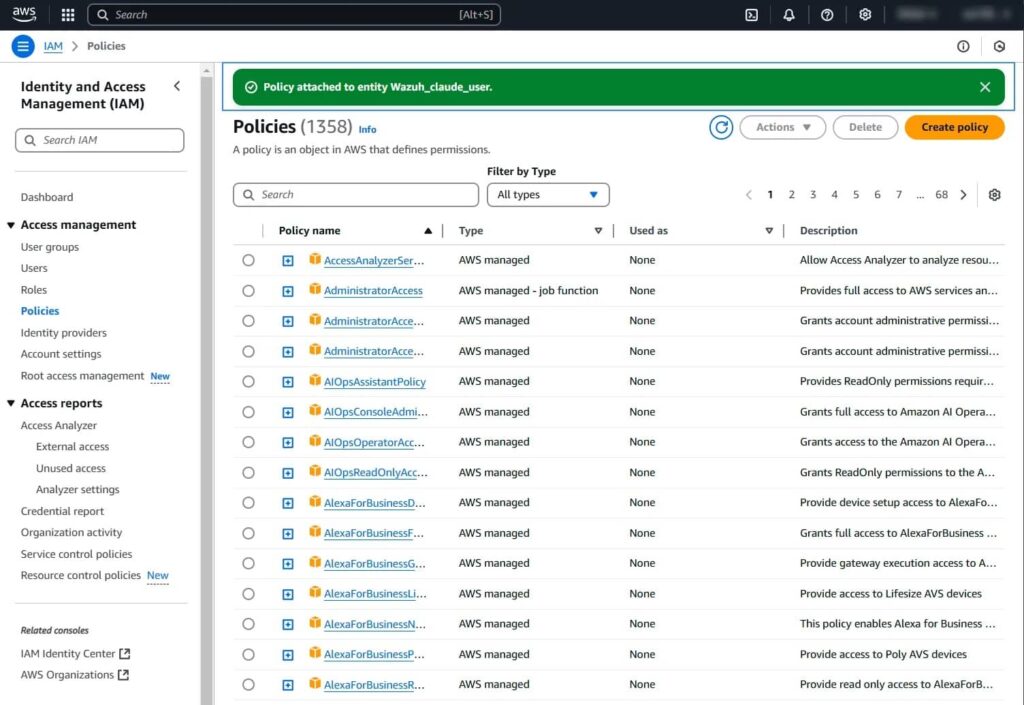Open the notifications bell
1024x705 pixels.
[x=789, y=15]
